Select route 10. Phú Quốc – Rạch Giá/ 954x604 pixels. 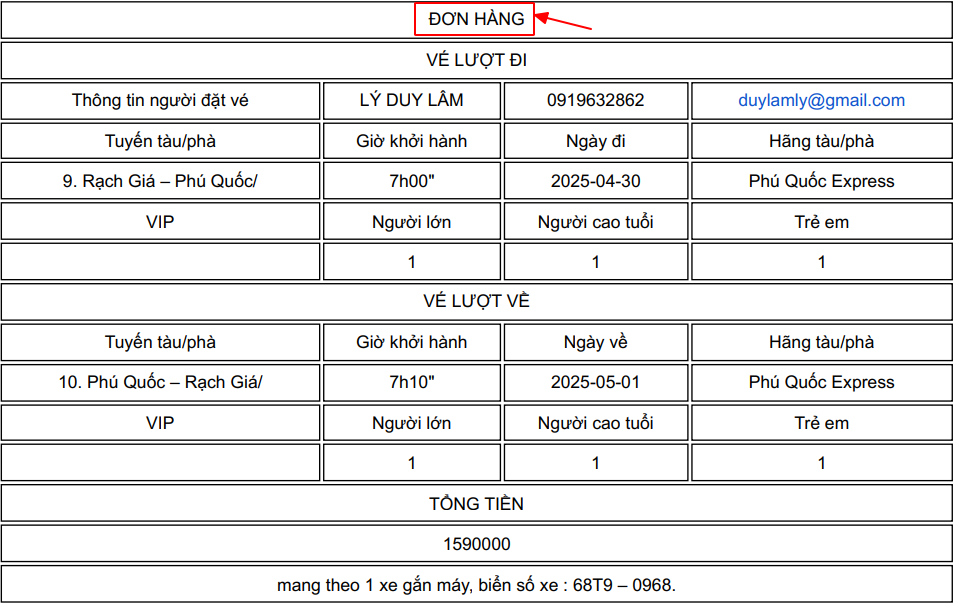[160, 382]
